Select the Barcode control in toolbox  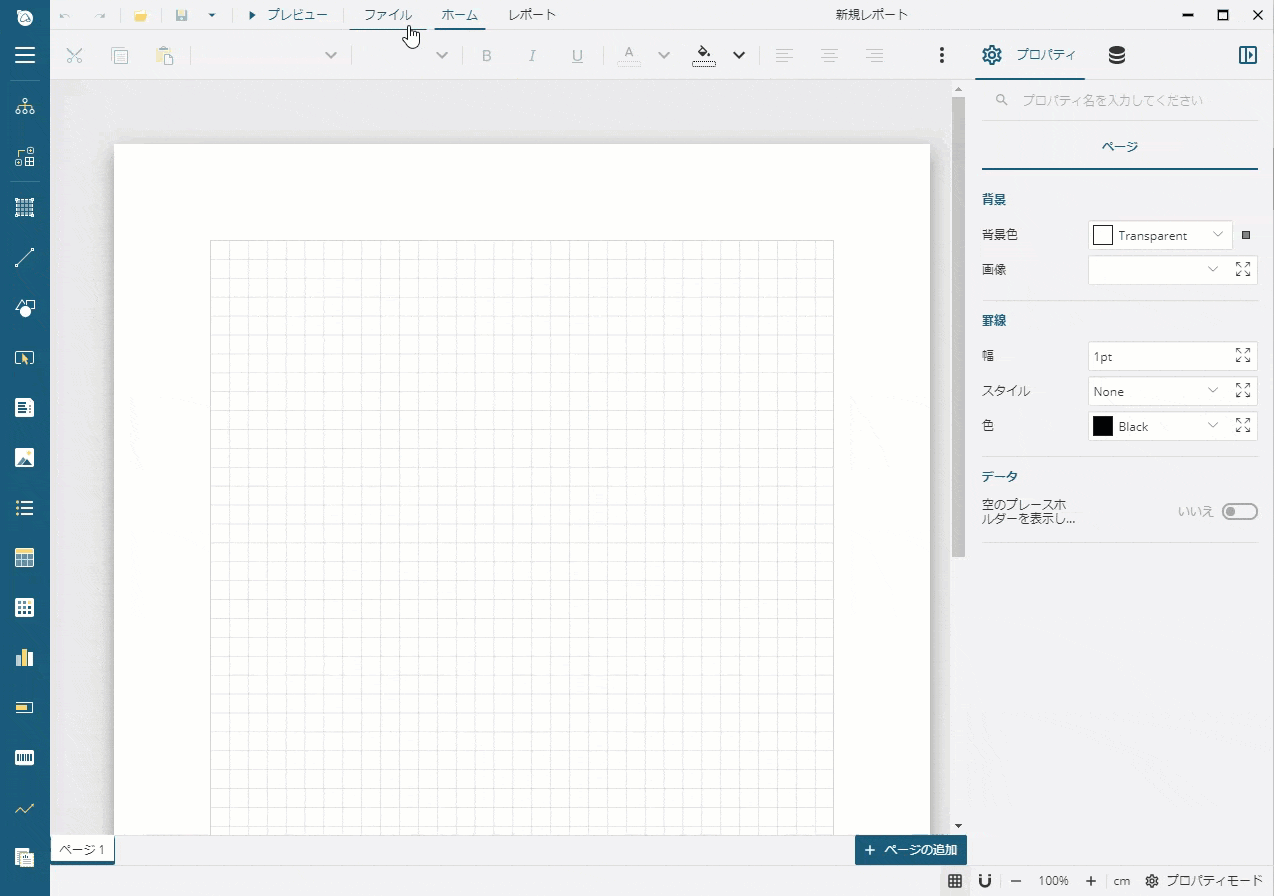point(25,758)
